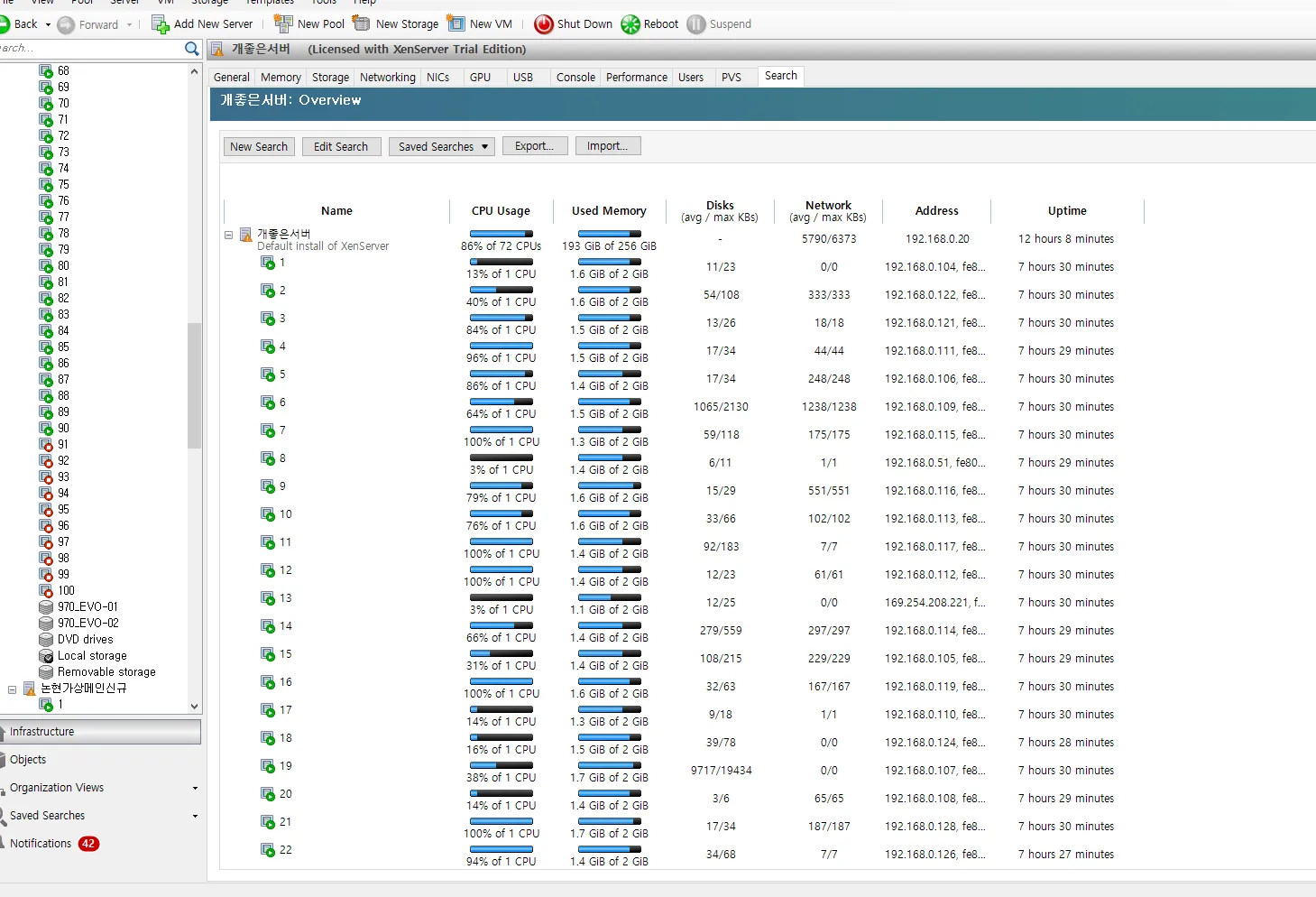Viewport: 1316px width, 897px height.
Task: Click the green Reboot icon
Action: 630,24
